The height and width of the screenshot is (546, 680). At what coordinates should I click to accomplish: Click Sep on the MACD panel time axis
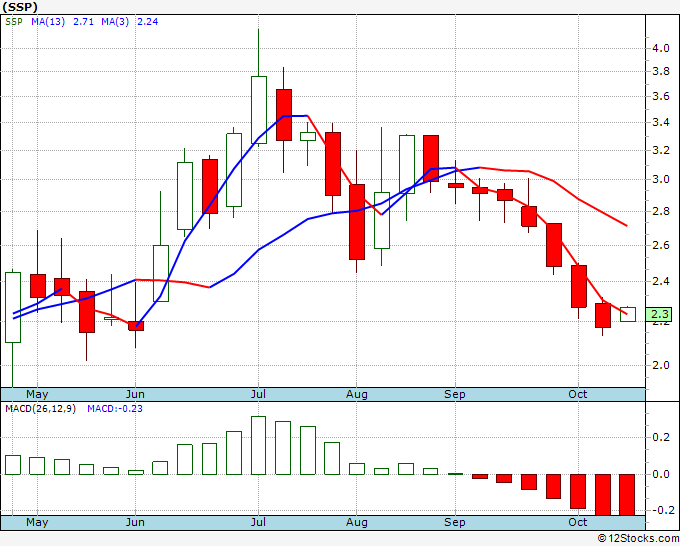(x=455, y=522)
